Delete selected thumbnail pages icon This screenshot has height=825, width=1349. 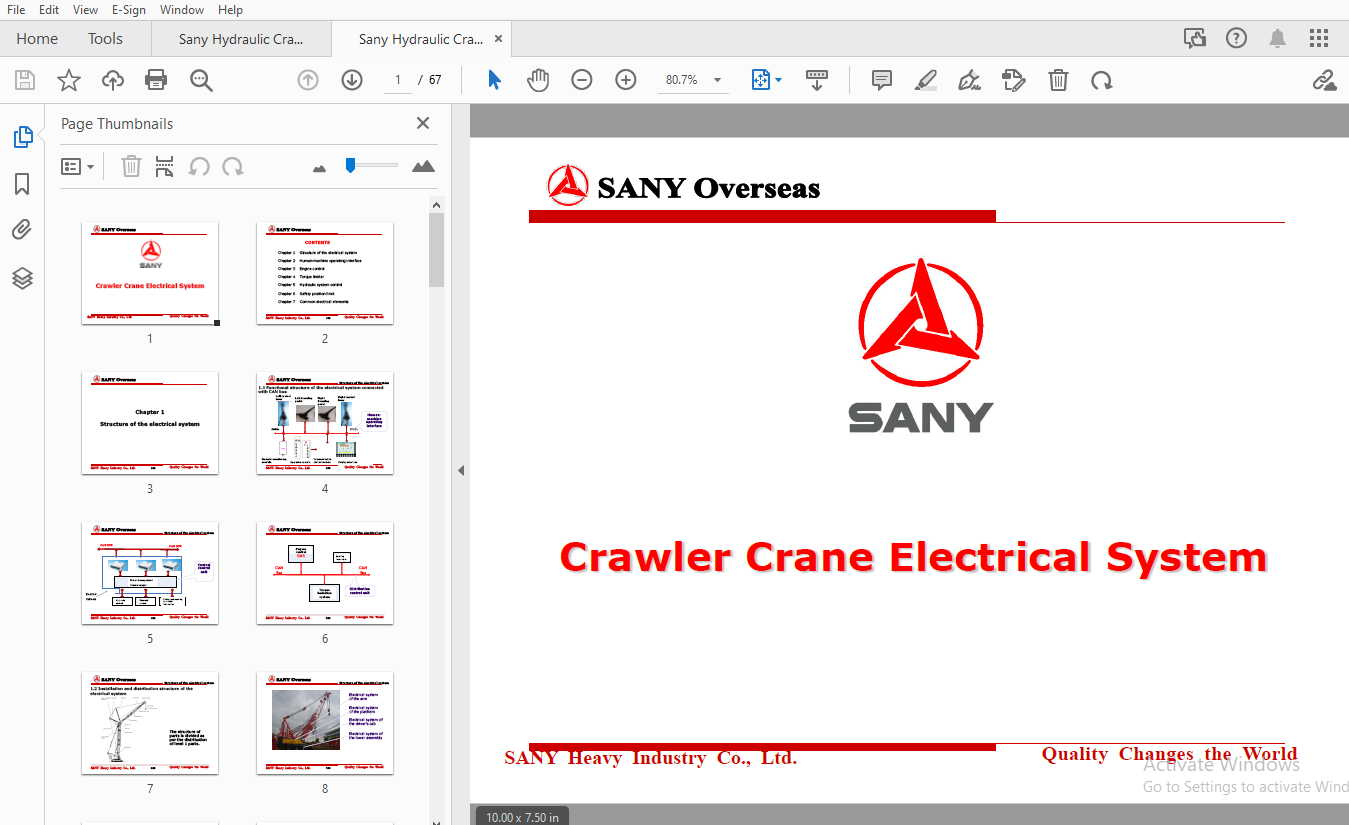pyautogui.click(x=131, y=166)
